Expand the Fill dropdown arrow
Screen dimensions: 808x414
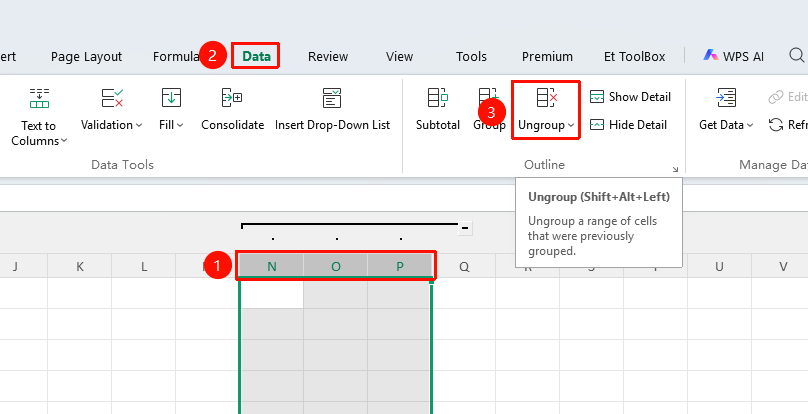180,125
